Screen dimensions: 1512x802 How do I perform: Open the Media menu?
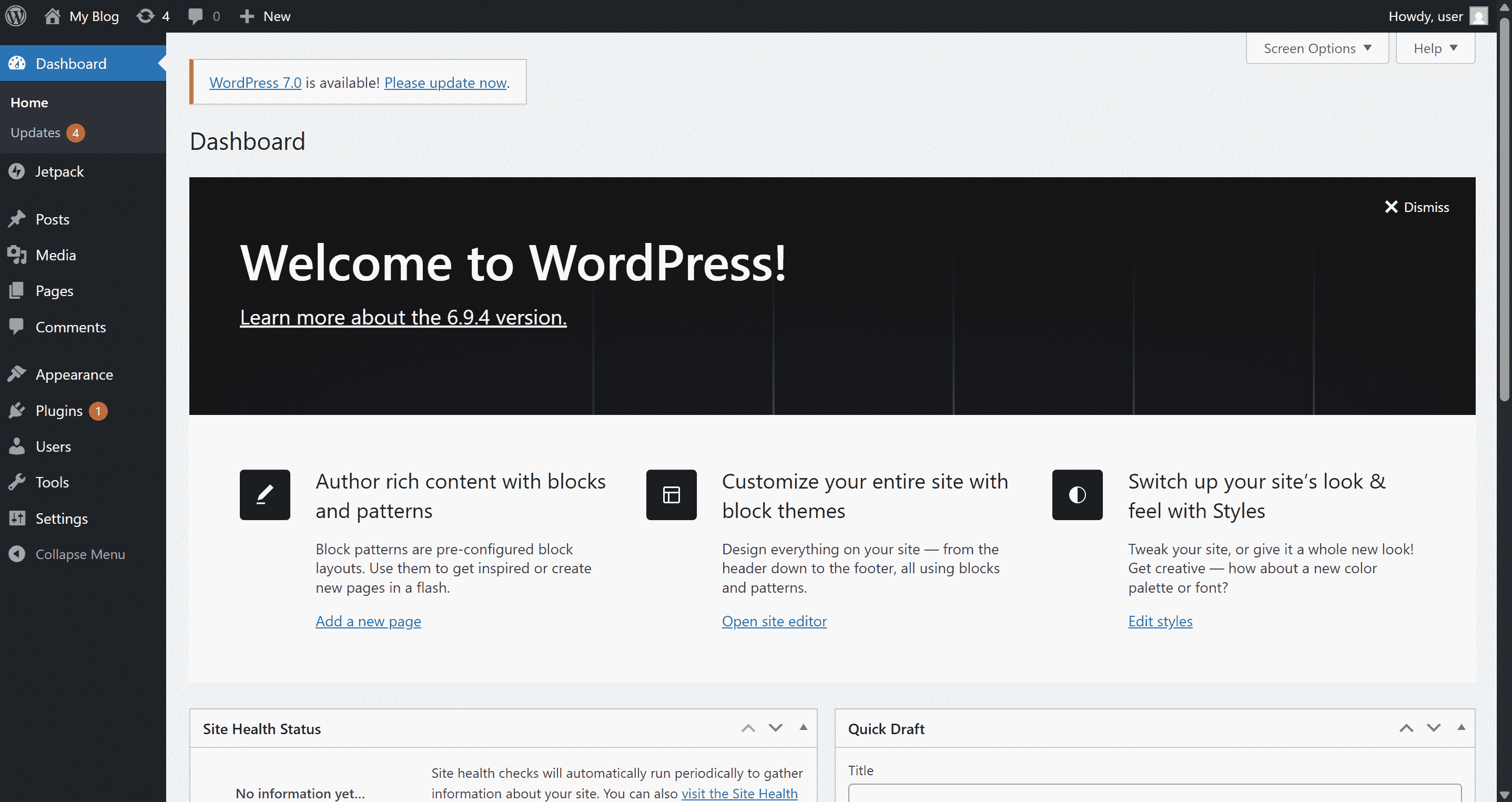click(83, 255)
